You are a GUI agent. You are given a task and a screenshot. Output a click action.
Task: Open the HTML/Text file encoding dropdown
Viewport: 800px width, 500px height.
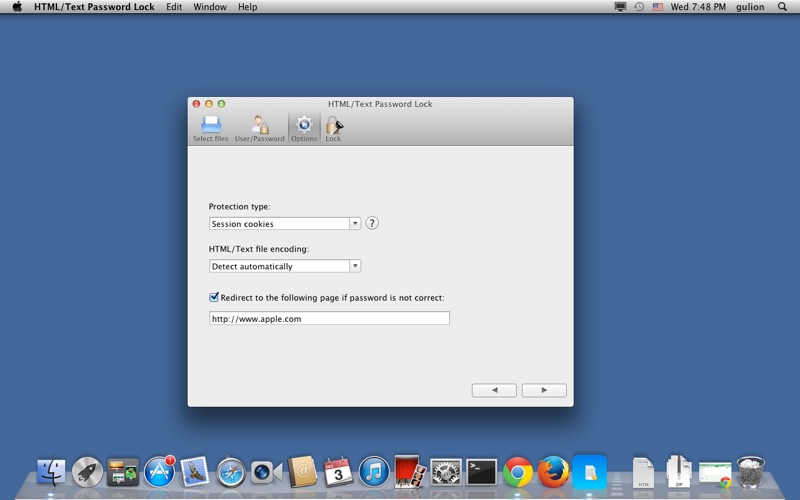point(285,266)
